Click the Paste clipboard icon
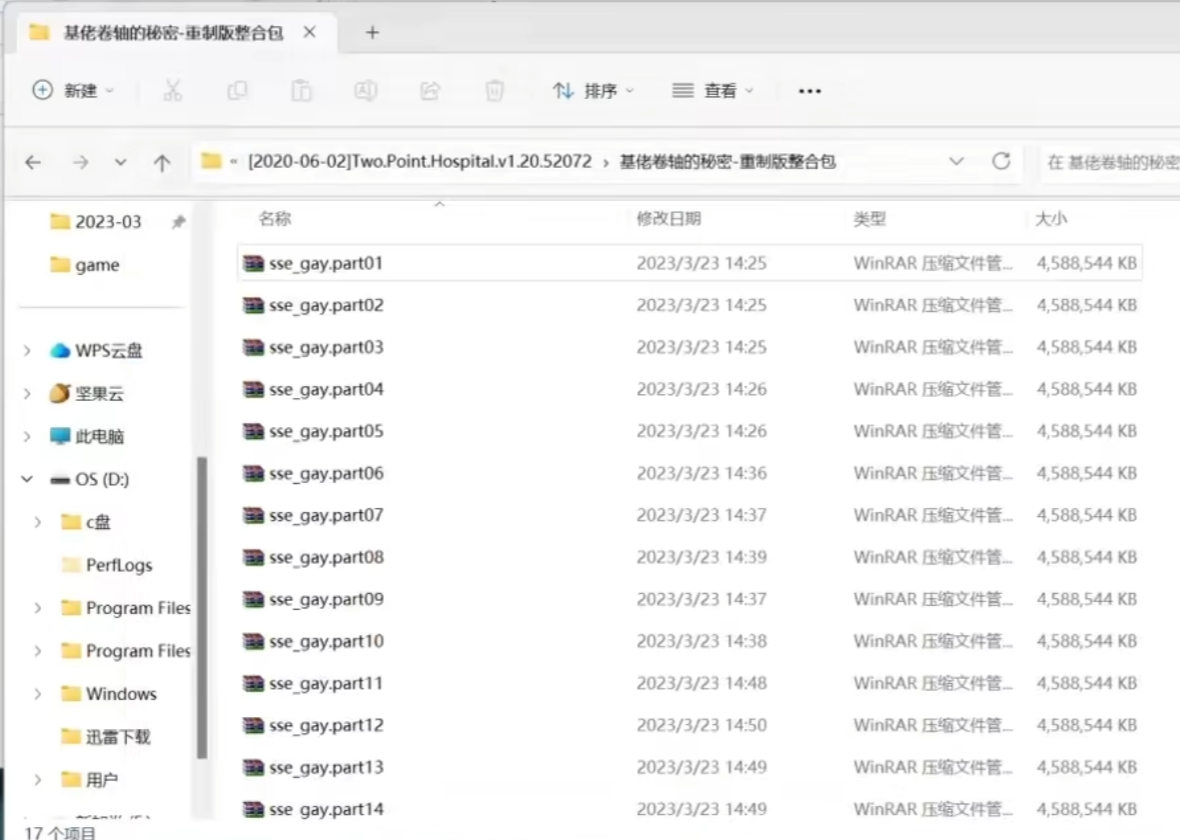This screenshot has width=1180, height=840. click(x=301, y=90)
